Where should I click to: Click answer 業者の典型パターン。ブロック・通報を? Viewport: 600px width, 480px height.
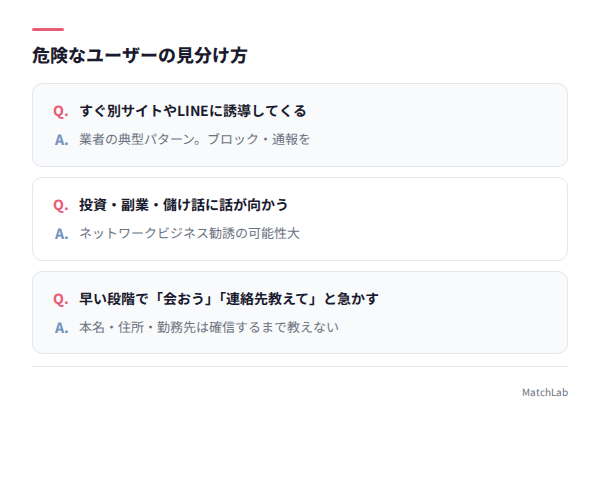click(194, 139)
